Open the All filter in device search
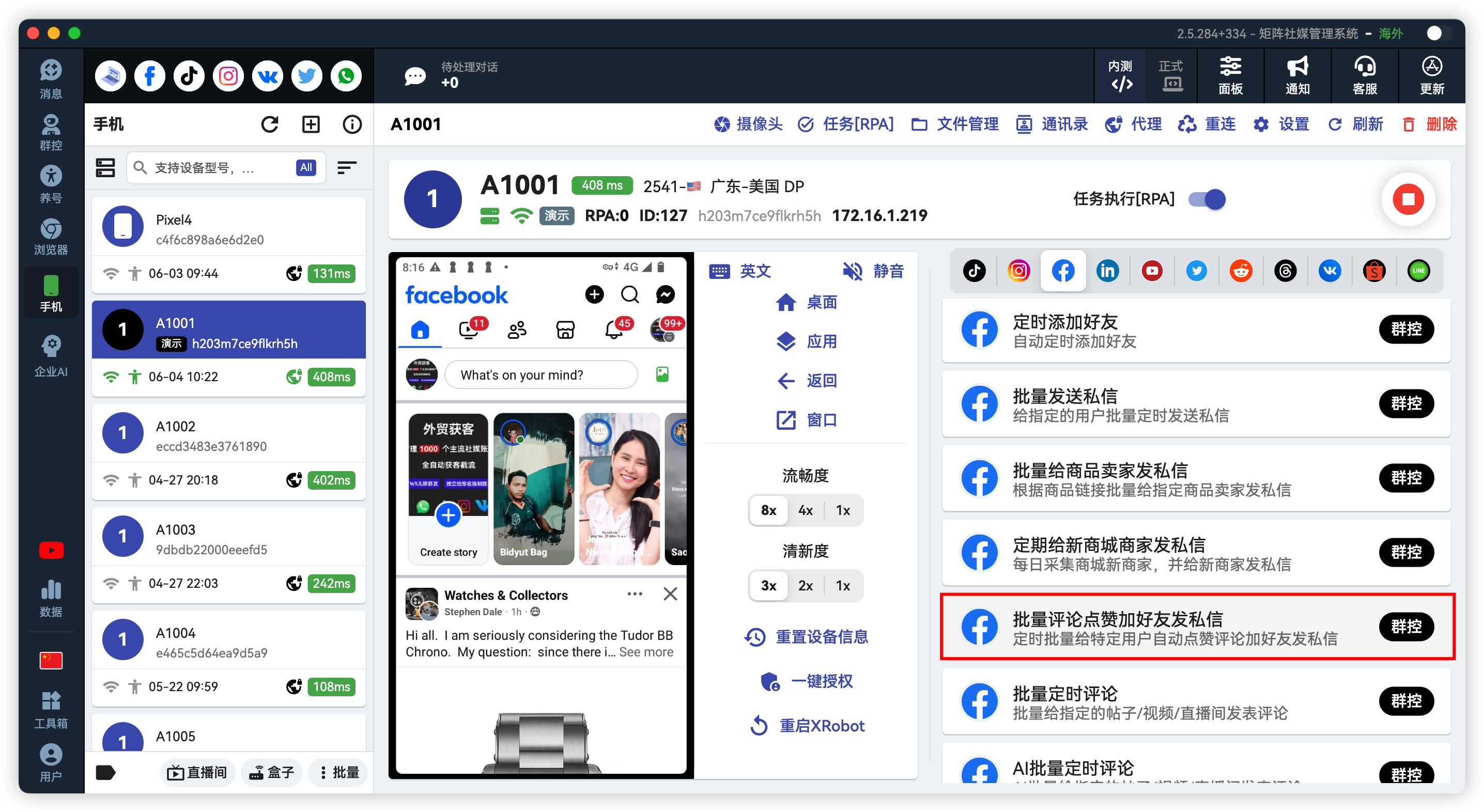This screenshot has height=812, width=1484. tap(306, 167)
